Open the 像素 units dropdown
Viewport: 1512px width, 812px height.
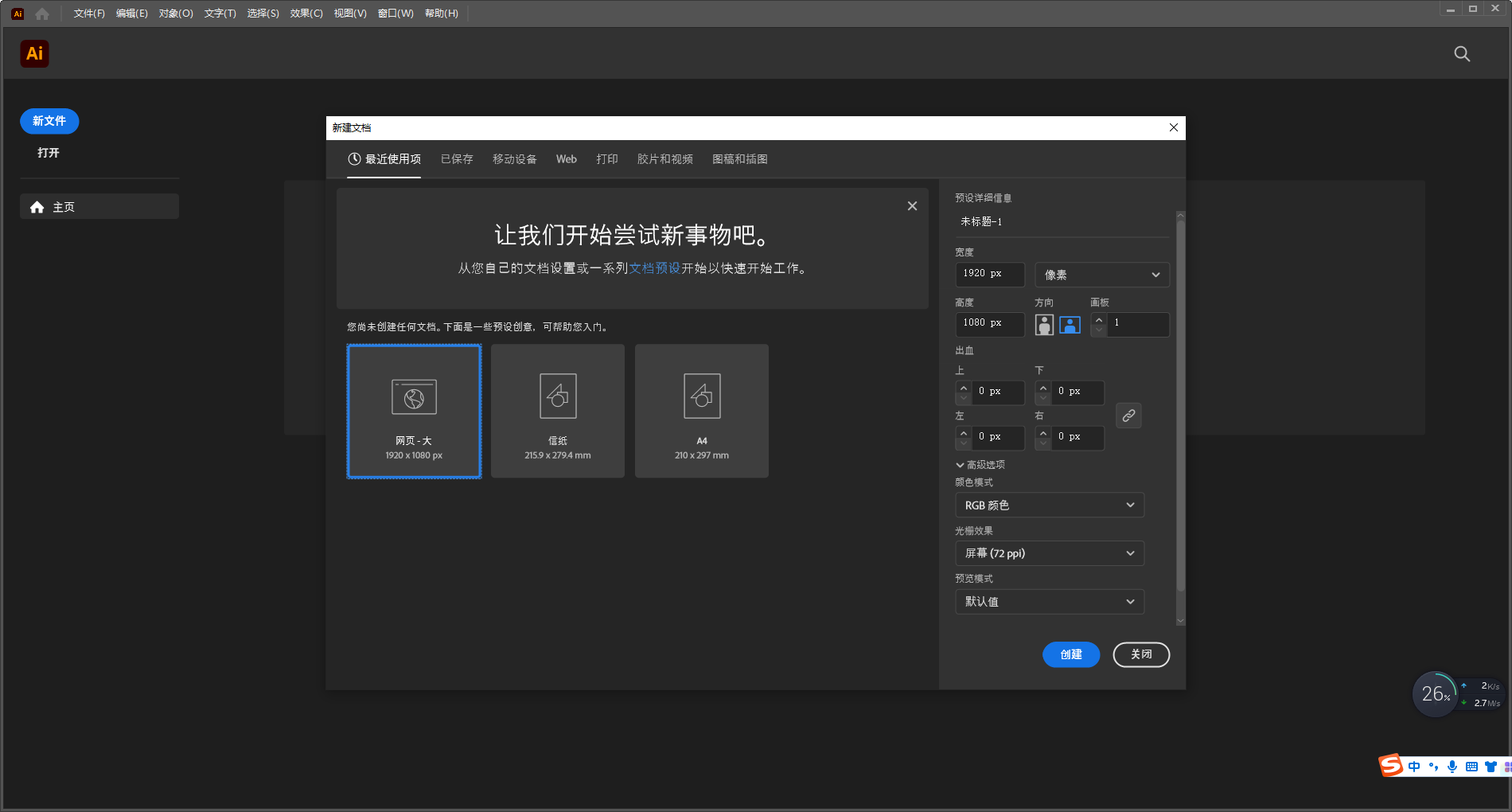1101,275
